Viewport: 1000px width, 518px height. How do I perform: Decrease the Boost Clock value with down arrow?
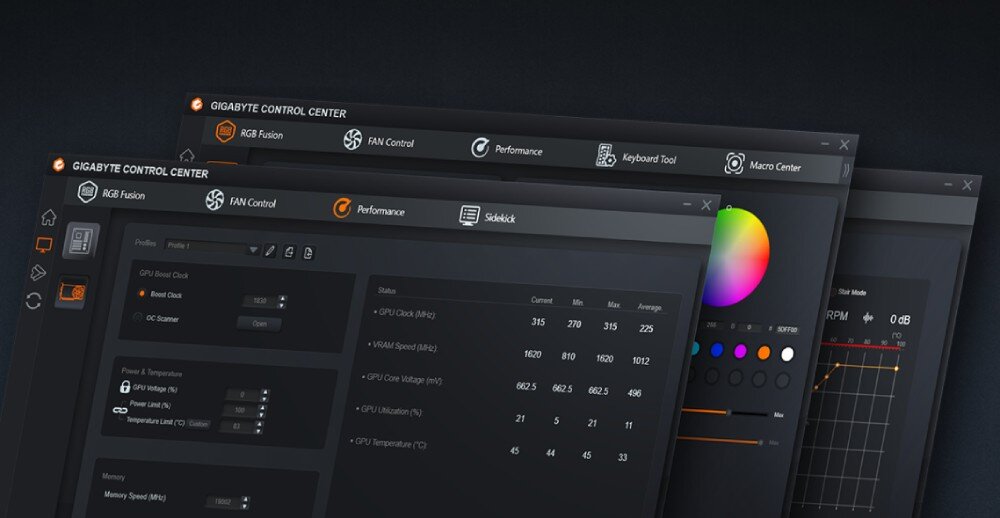coord(282,305)
